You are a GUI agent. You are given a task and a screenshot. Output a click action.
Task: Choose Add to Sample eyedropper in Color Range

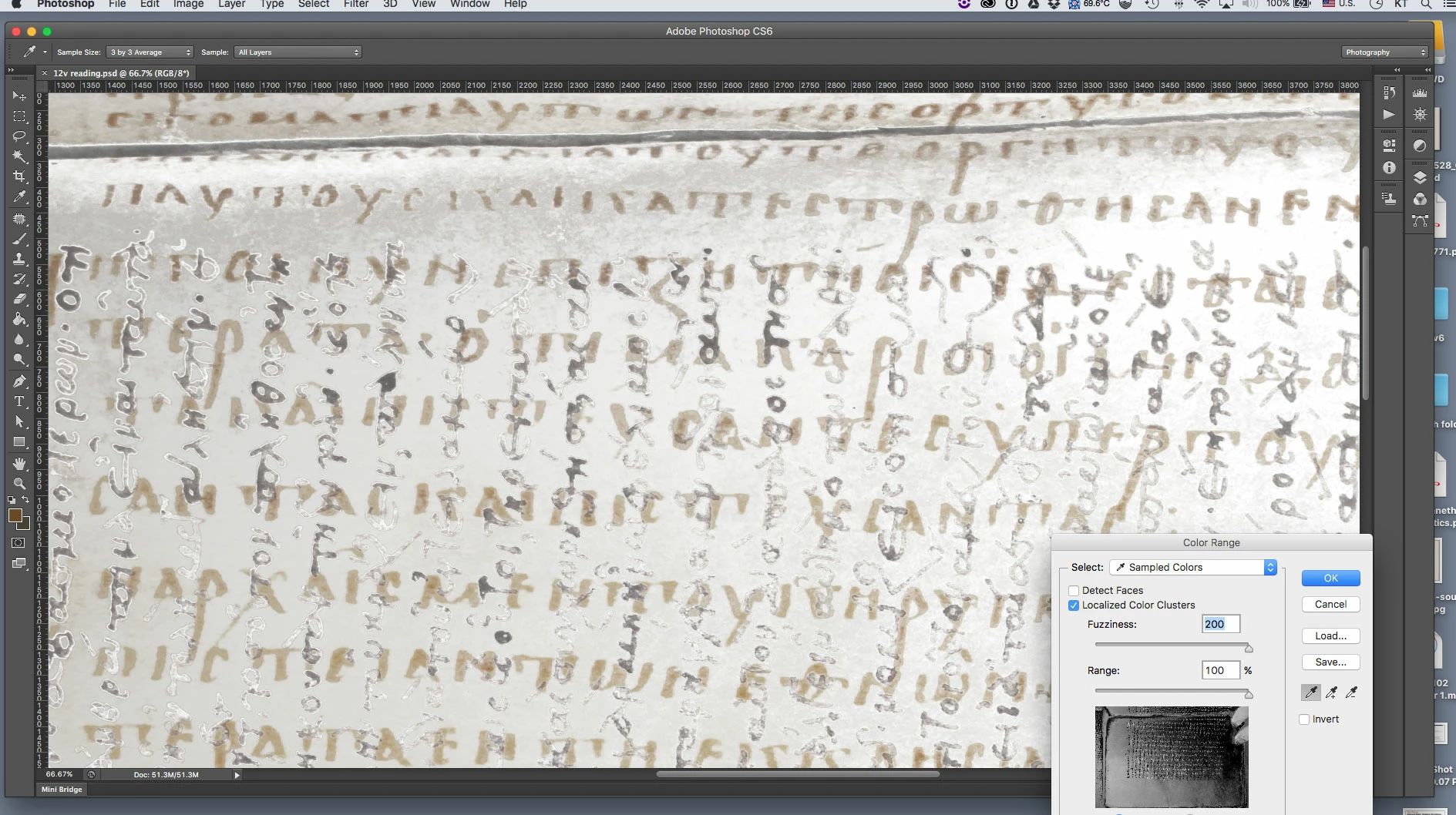1331,693
